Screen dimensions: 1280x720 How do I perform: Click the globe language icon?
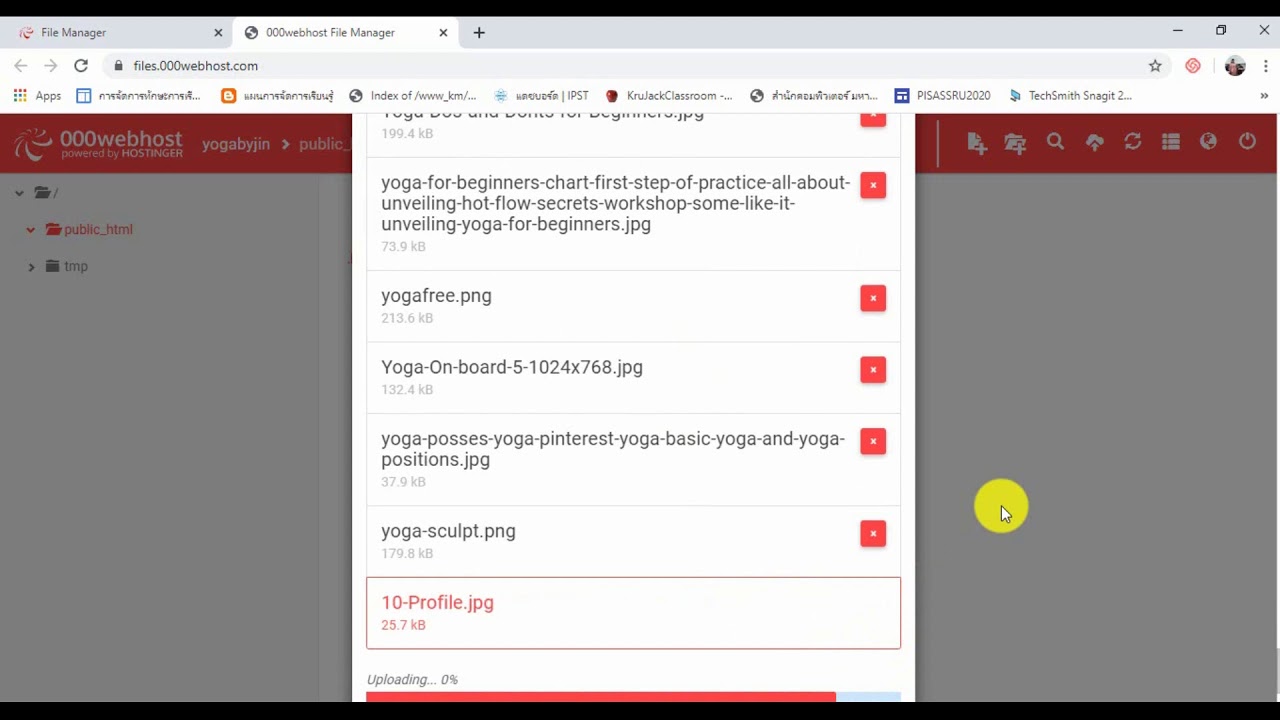point(1208,142)
